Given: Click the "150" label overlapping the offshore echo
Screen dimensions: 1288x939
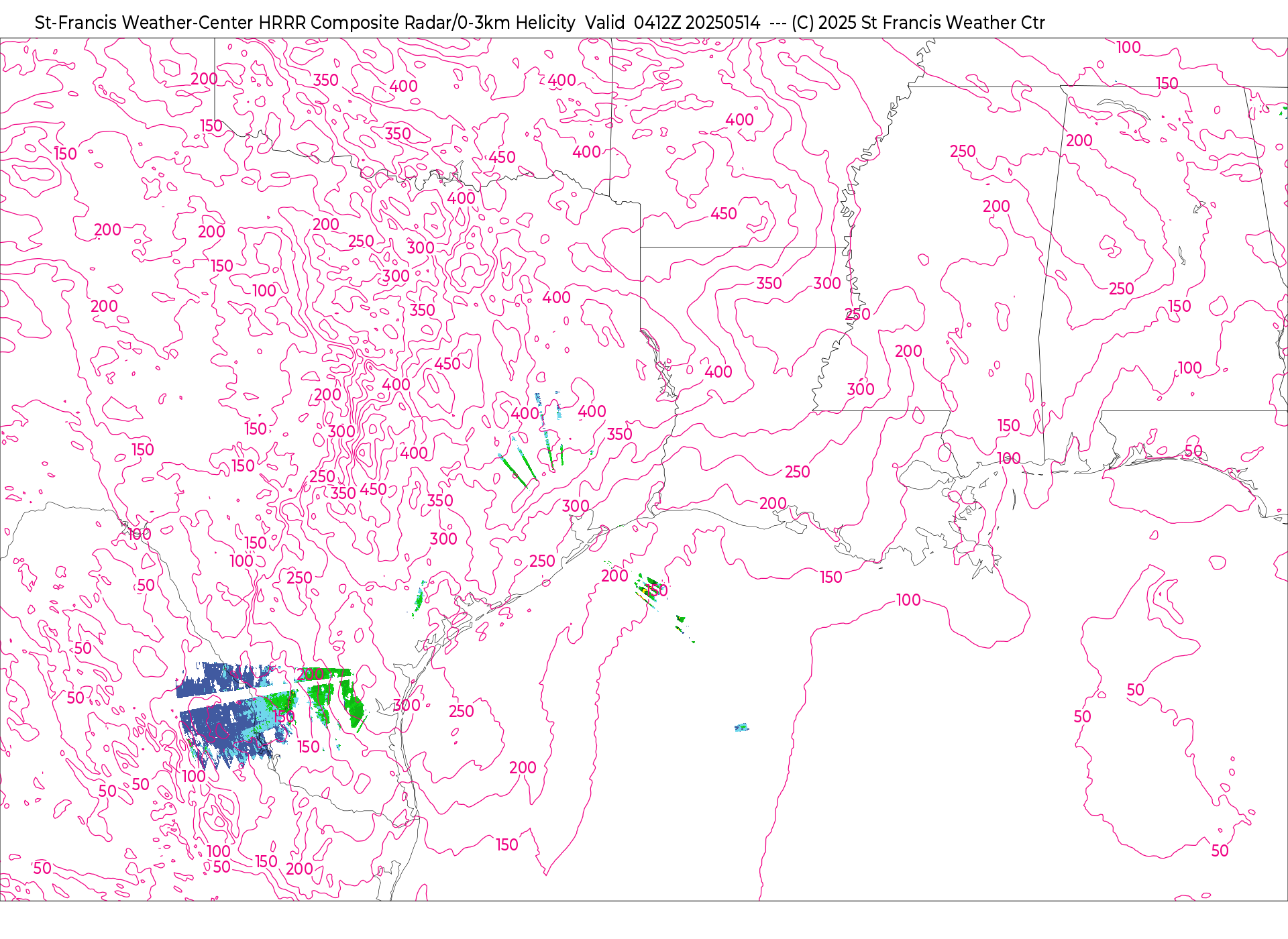Looking at the screenshot, I should coord(656,590).
